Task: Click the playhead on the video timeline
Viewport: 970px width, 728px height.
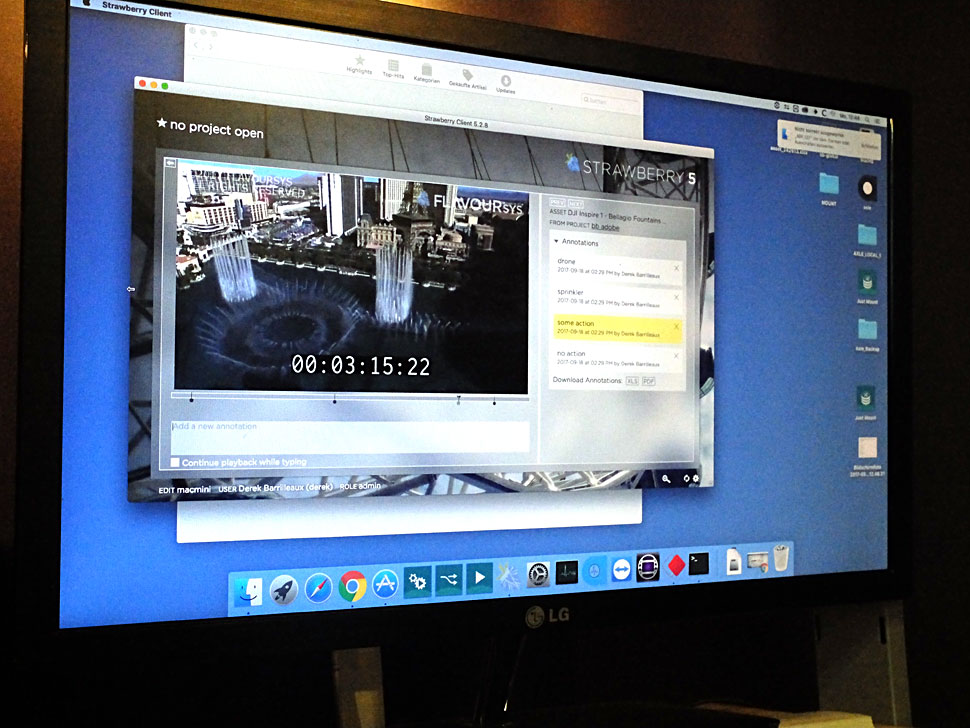Action: click(x=458, y=400)
